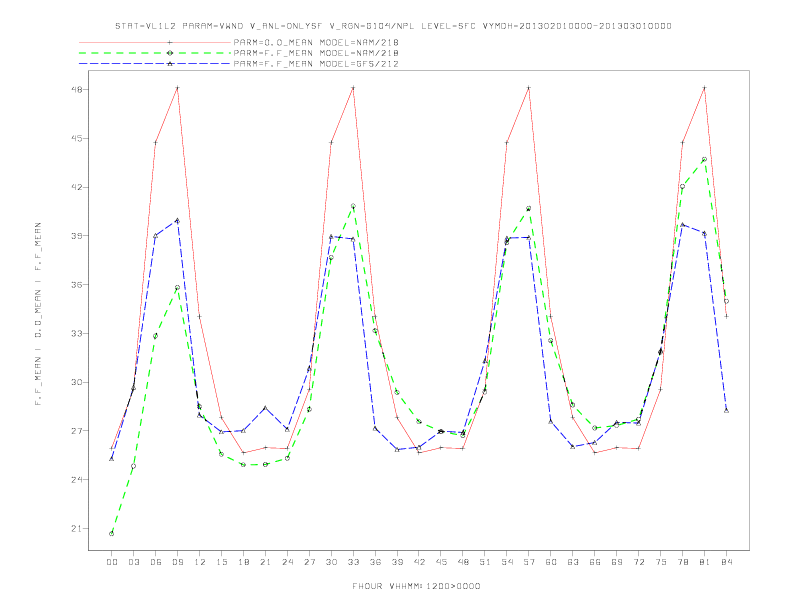Viewport: 792px width, 612px height.
Task: Click x-axis forecast hour label 33
Action: [x=353, y=562]
